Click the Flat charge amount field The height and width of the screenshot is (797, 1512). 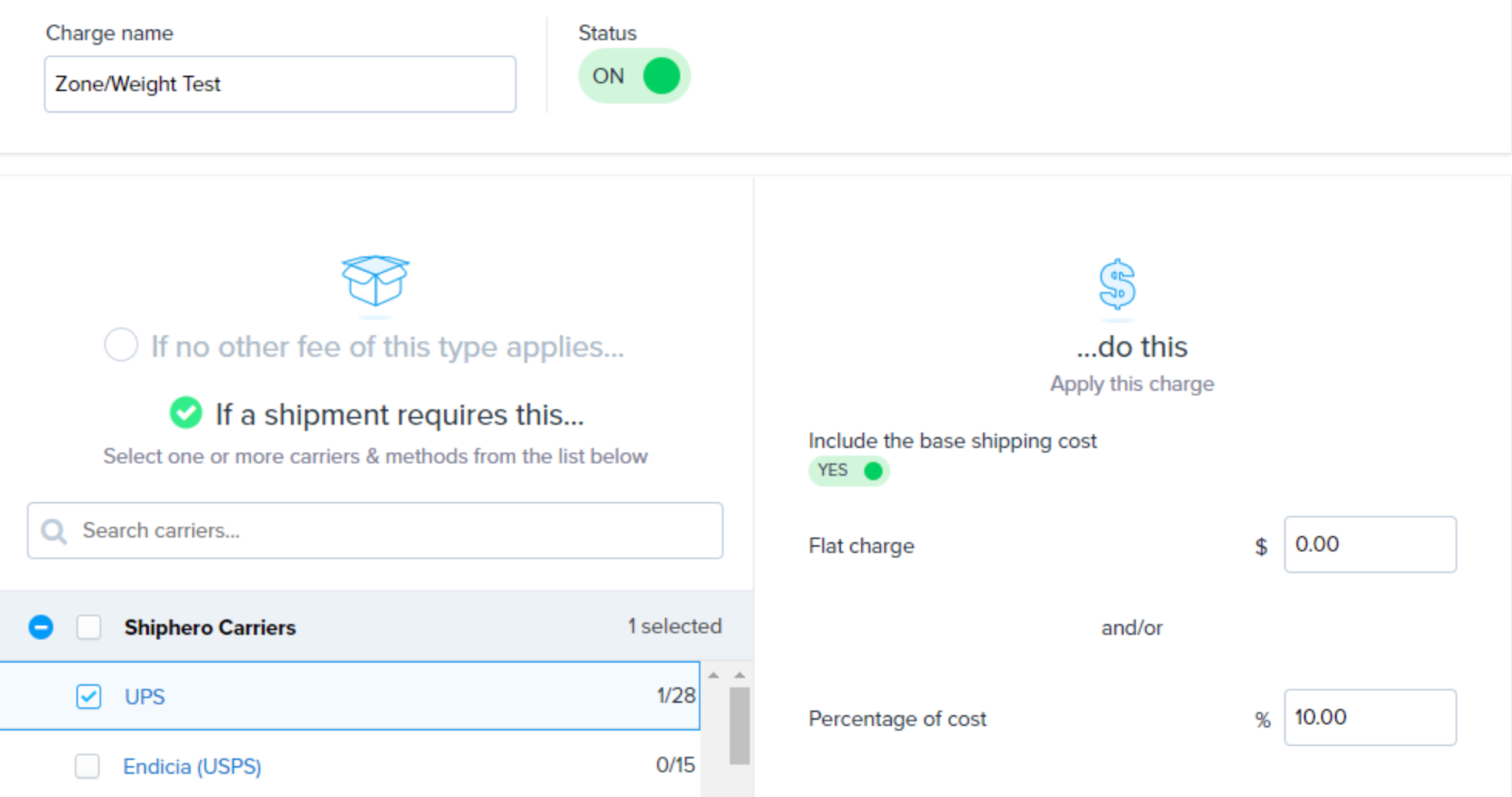tap(1370, 544)
